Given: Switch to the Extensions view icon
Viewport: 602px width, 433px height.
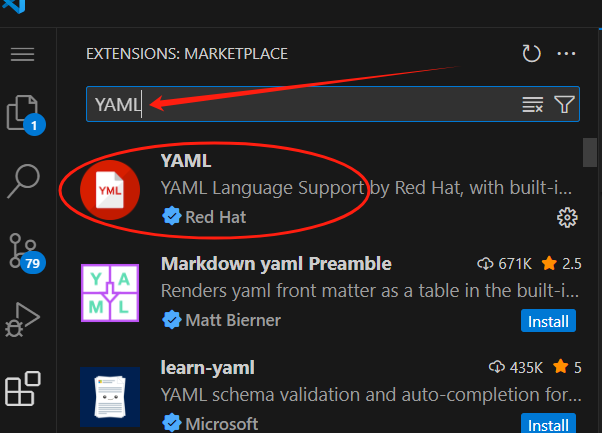Looking at the screenshot, I should [23, 390].
